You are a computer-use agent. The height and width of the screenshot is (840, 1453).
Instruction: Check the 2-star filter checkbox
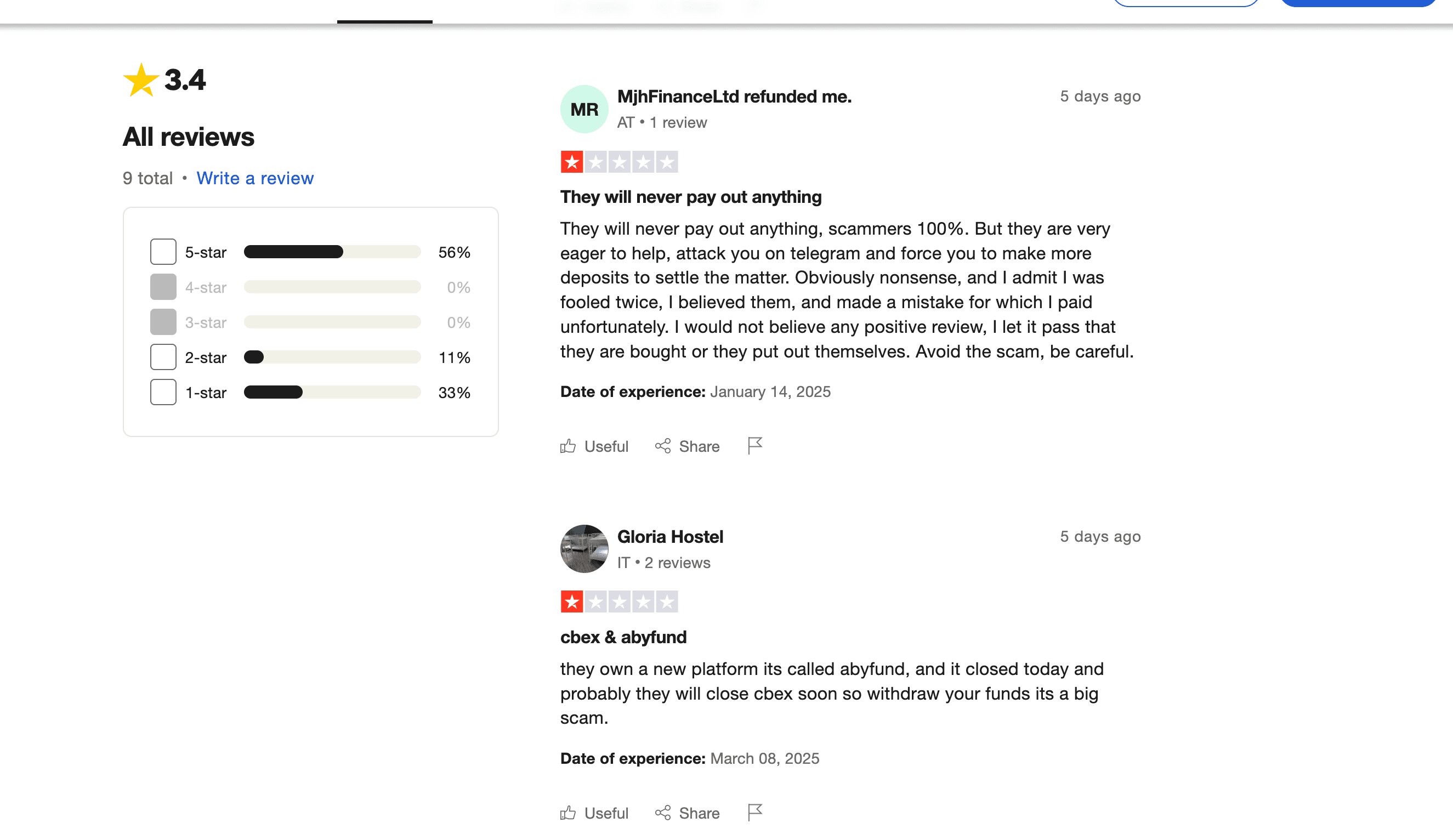(x=163, y=357)
